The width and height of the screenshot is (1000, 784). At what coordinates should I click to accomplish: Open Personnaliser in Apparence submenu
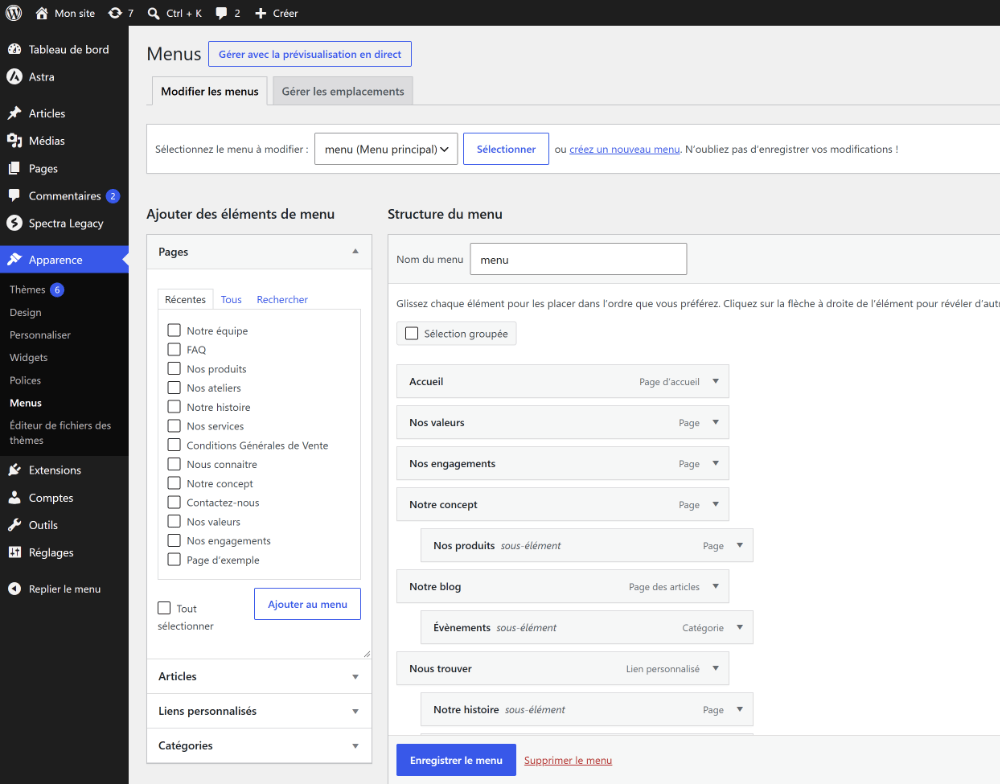(x=40, y=334)
